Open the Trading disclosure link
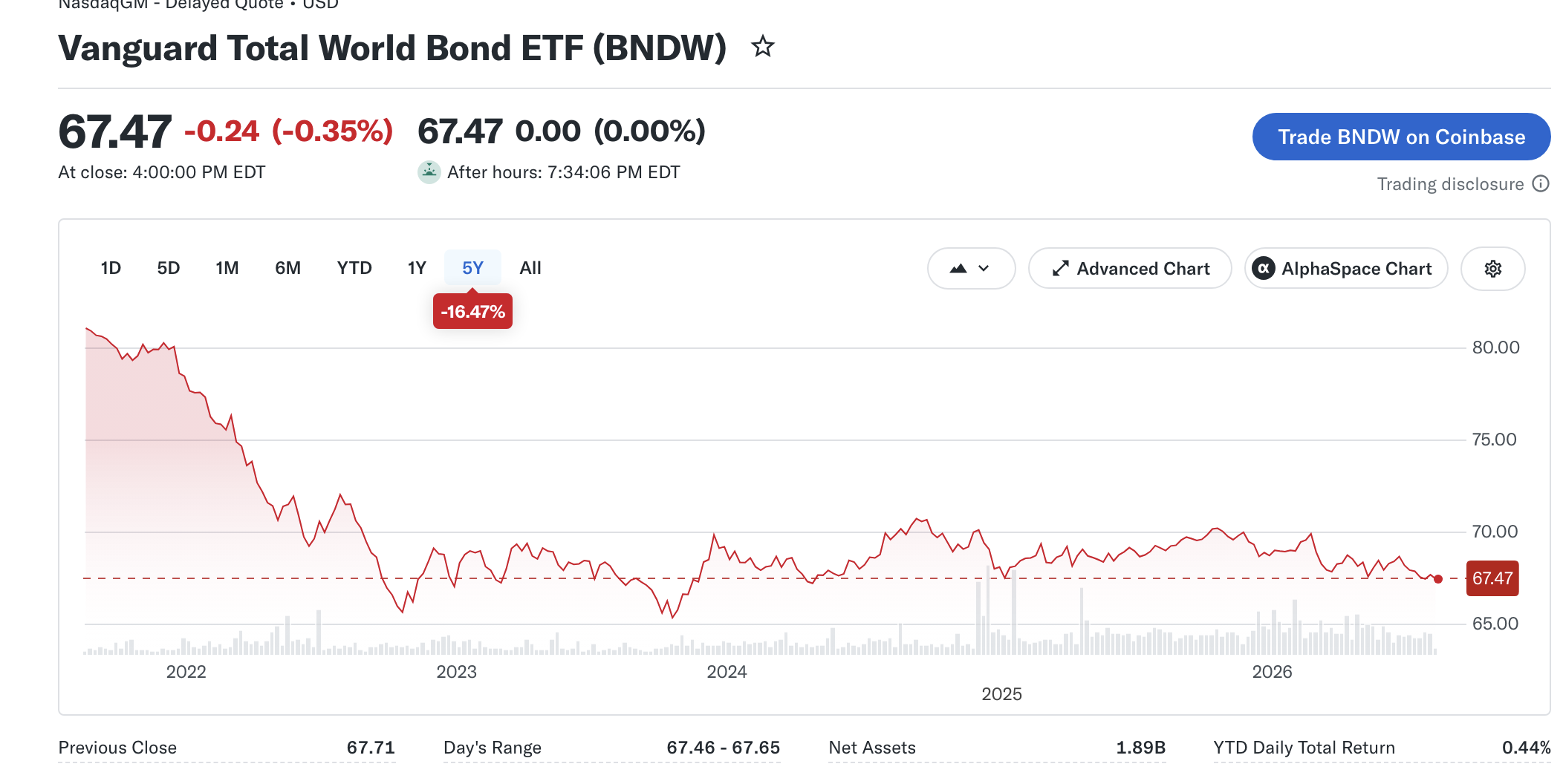 pyautogui.click(x=1450, y=184)
